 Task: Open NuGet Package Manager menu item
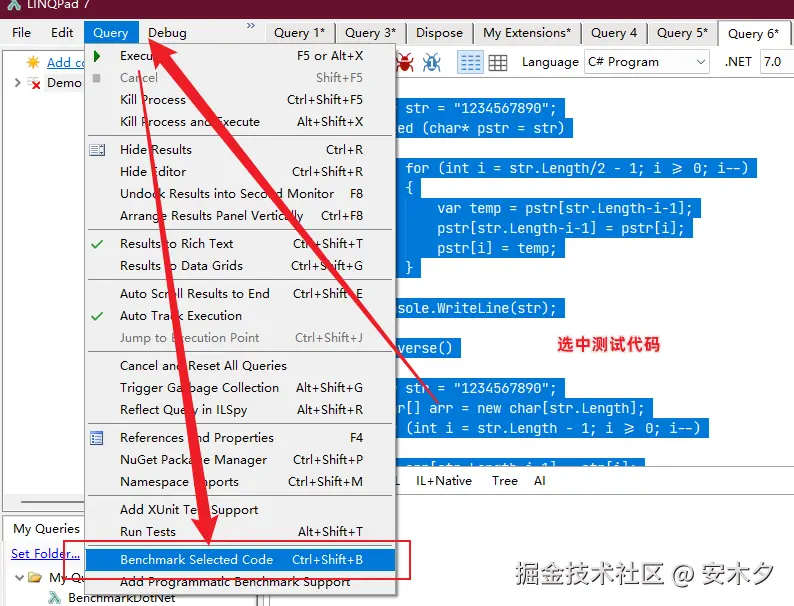(241, 460)
